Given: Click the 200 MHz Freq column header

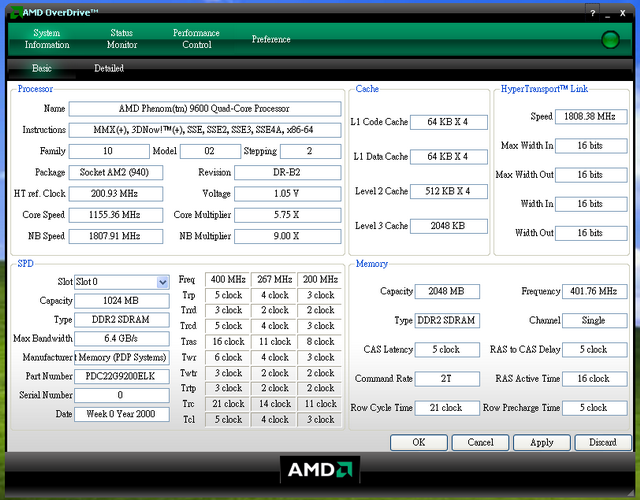Looking at the screenshot, I should 320,280.
